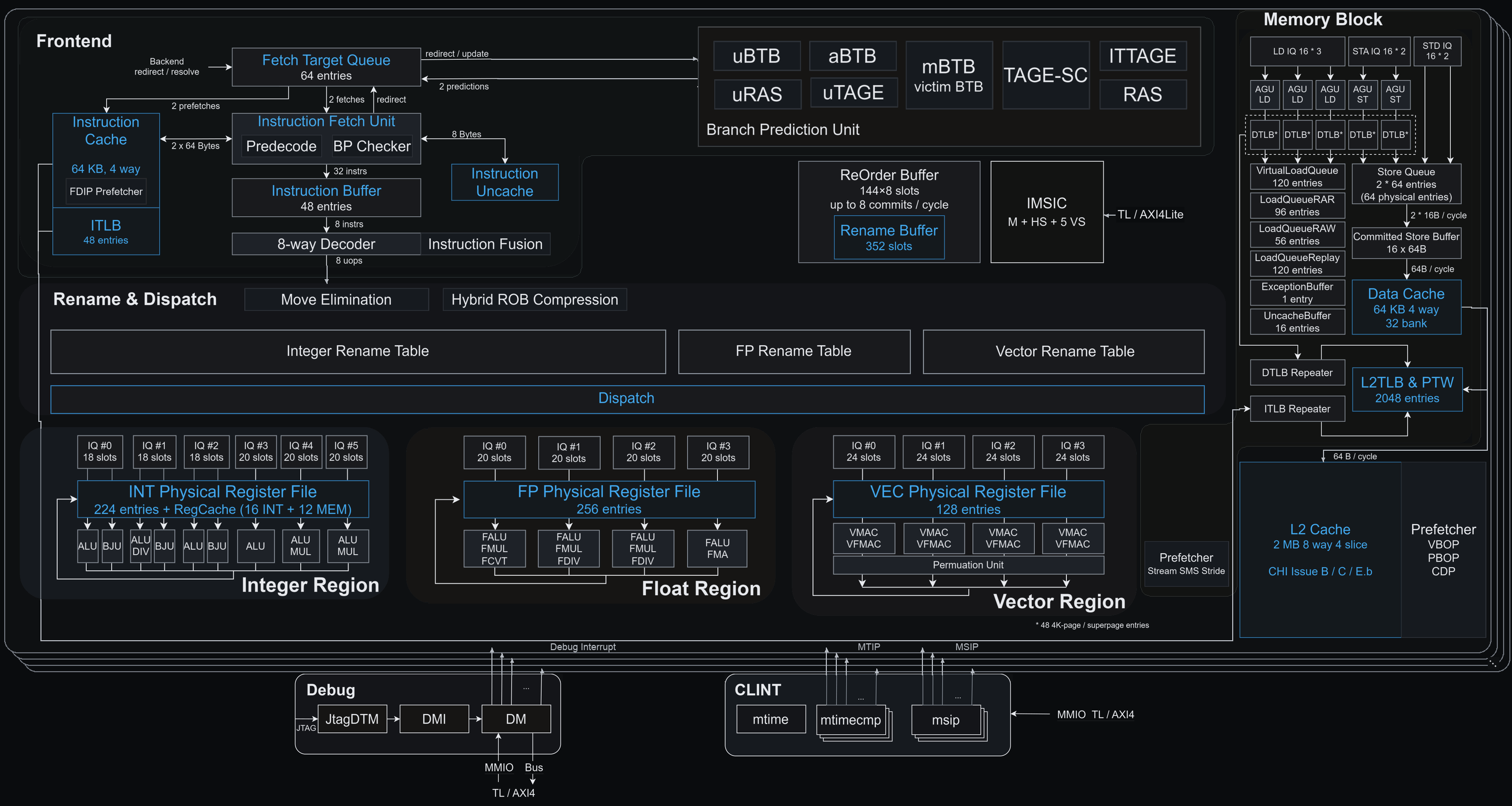Click the FP Rename Table
This screenshot has width=1512, height=806.
click(794, 352)
